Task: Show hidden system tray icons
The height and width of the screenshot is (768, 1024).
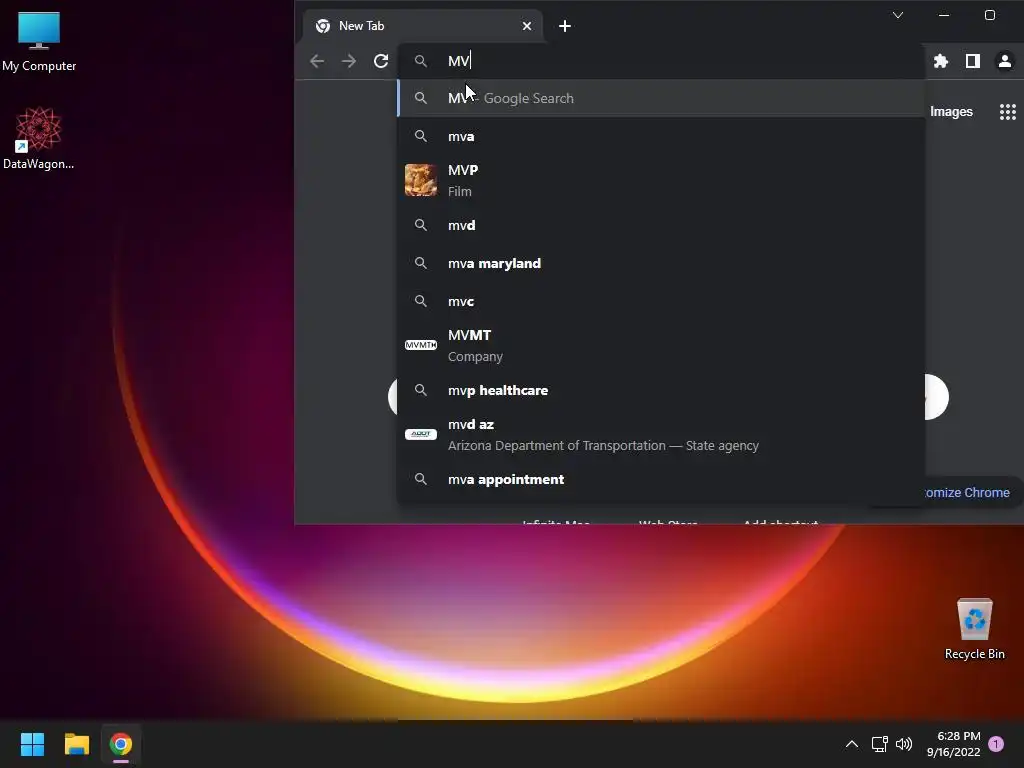Action: click(852, 744)
